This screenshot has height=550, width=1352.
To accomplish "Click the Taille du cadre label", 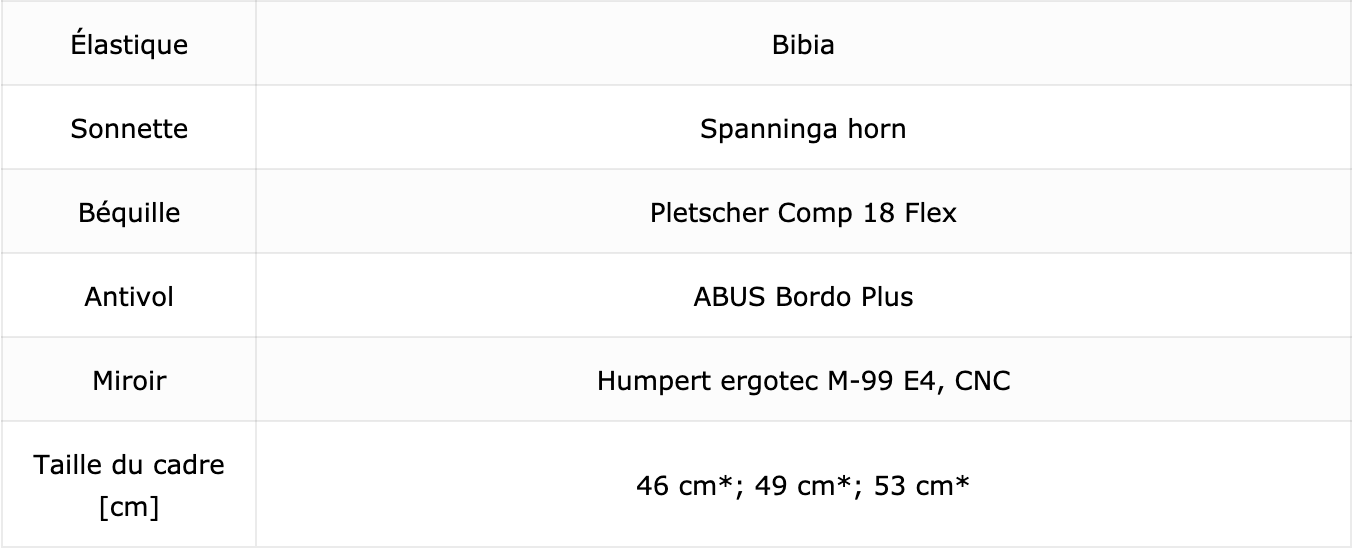I will (x=129, y=464).
